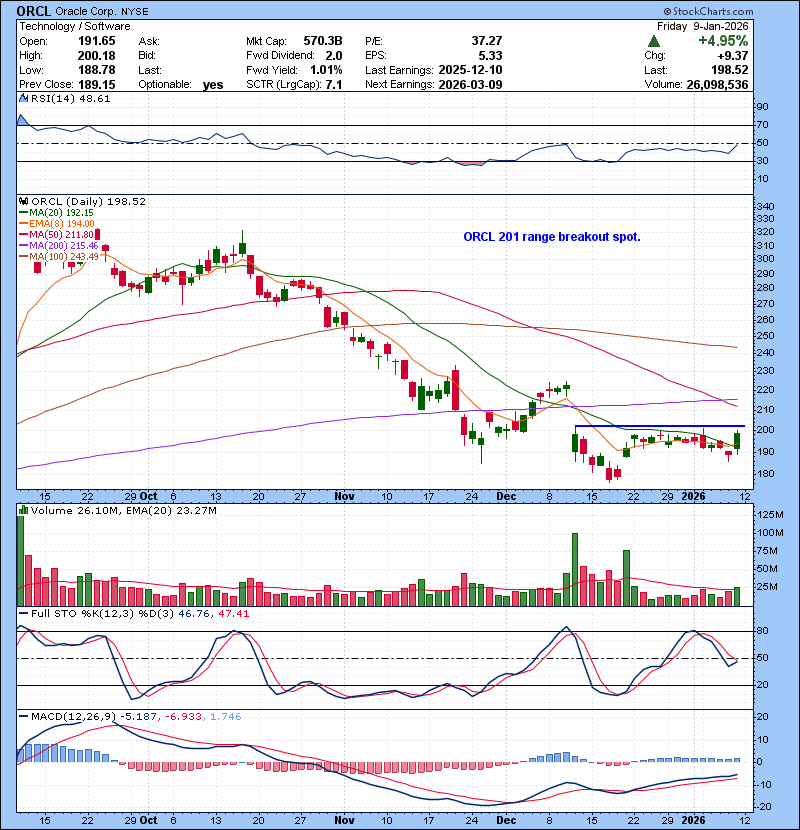Click the RSI(14) 48.61 indicator label
Screen dimensions: 800x830
pyautogui.click(x=70, y=98)
